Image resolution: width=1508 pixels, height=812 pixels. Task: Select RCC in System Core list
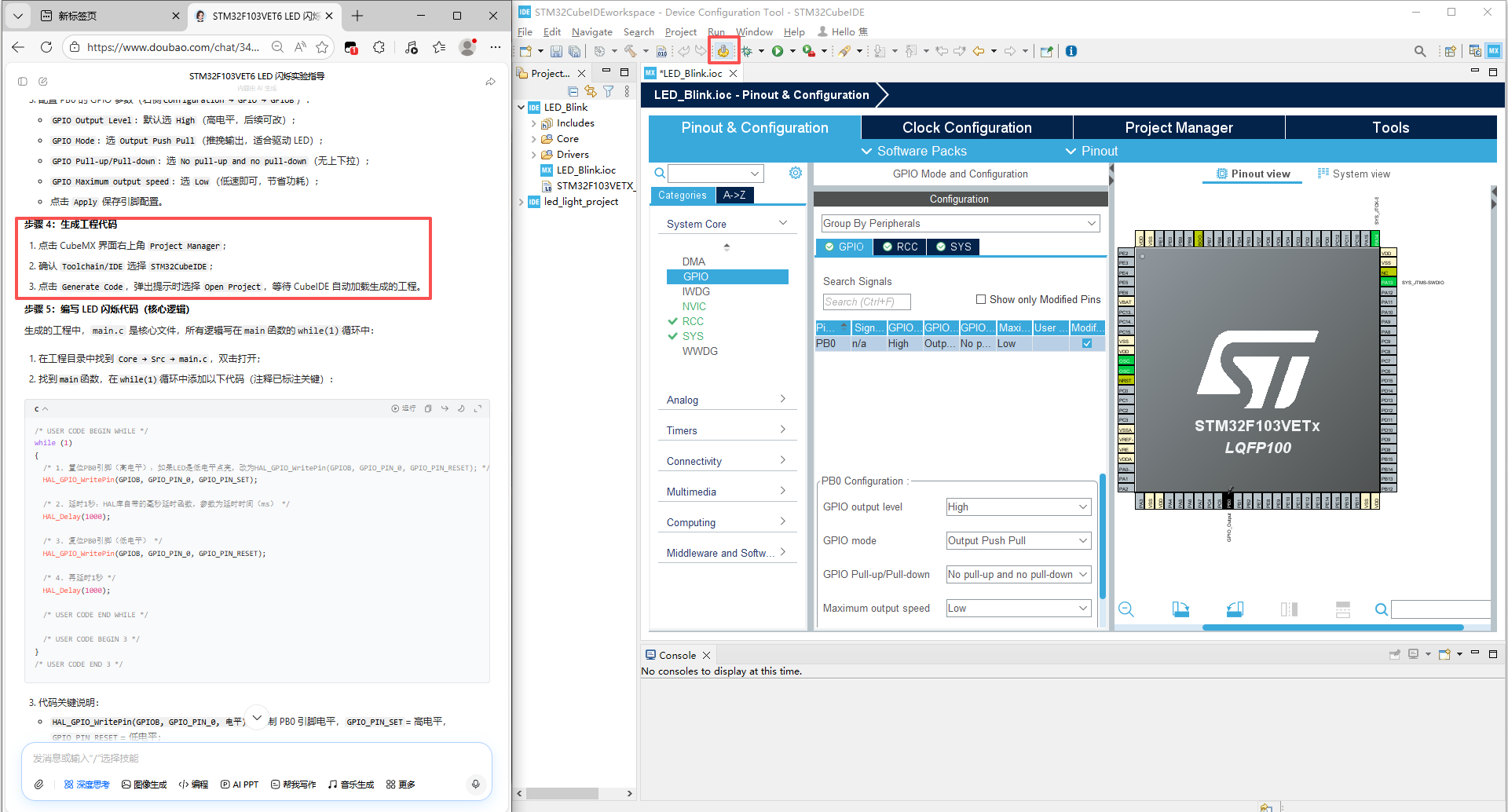(693, 321)
